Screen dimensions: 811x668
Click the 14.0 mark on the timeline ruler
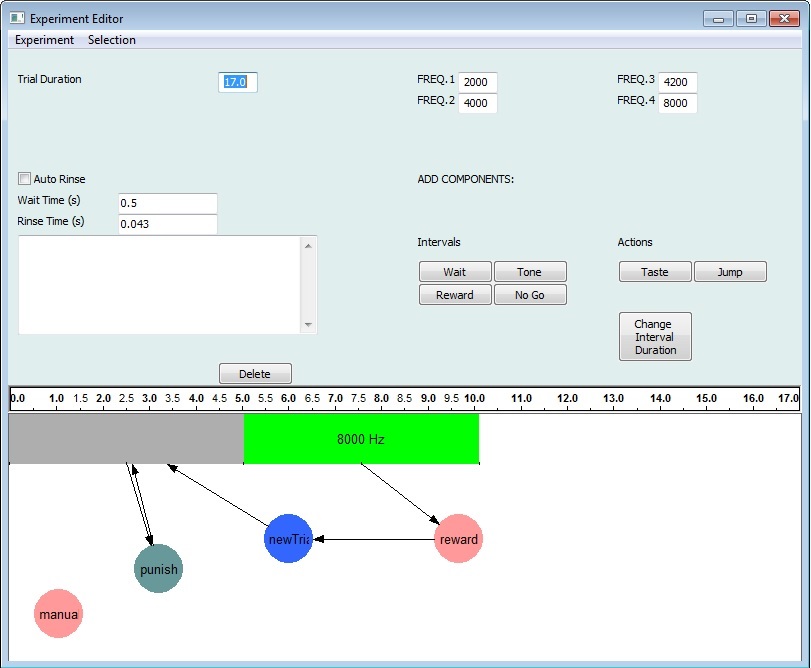660,398
